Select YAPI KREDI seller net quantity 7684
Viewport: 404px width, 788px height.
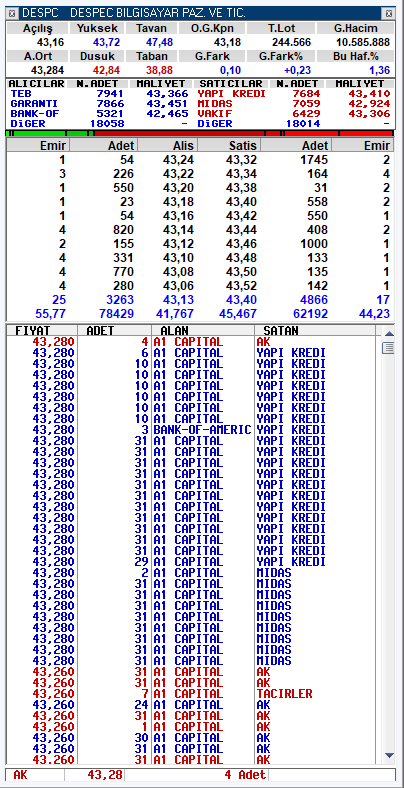coord(306,93)
